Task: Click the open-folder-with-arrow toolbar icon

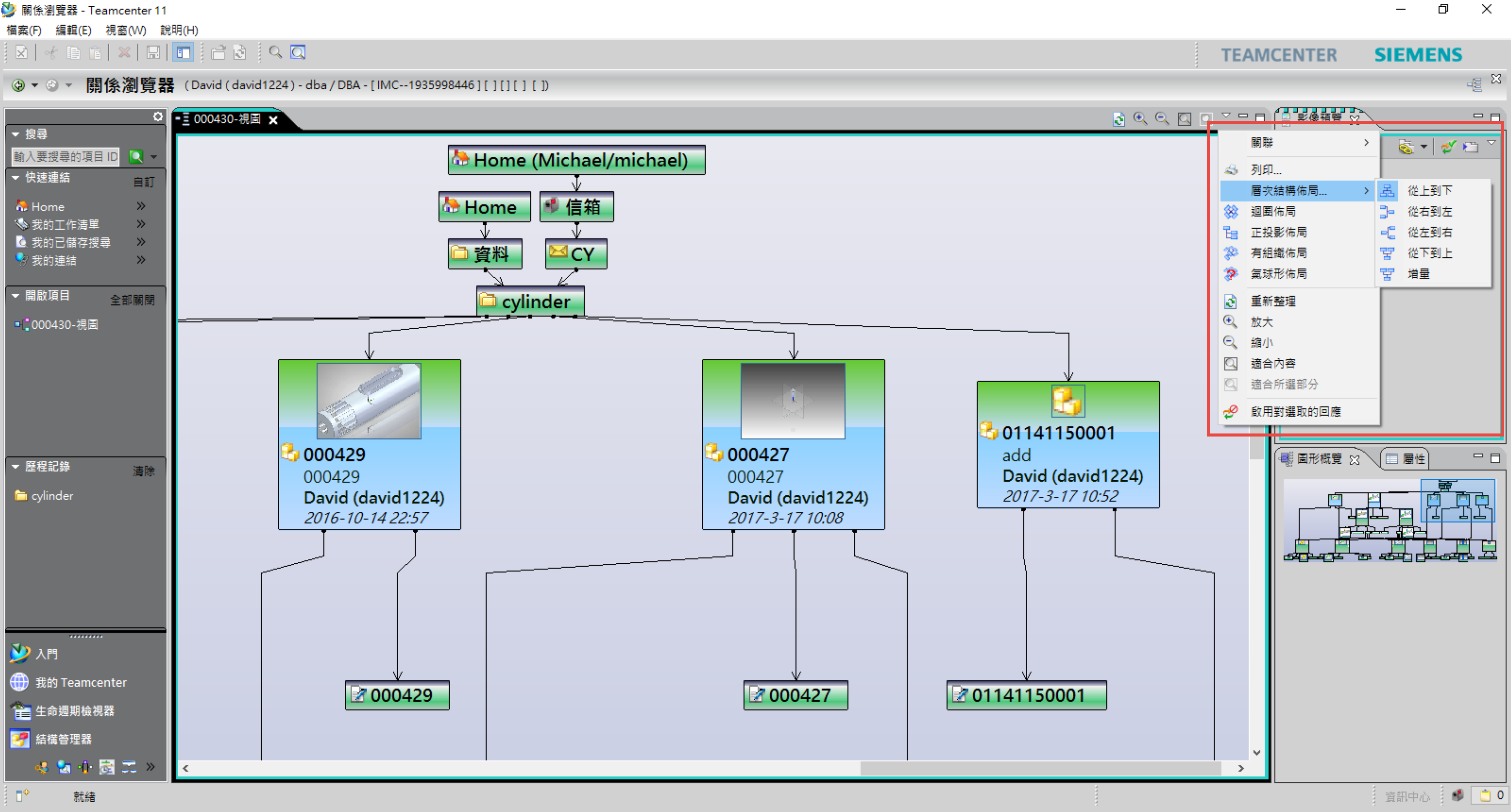Action: [x=218, y=53]
